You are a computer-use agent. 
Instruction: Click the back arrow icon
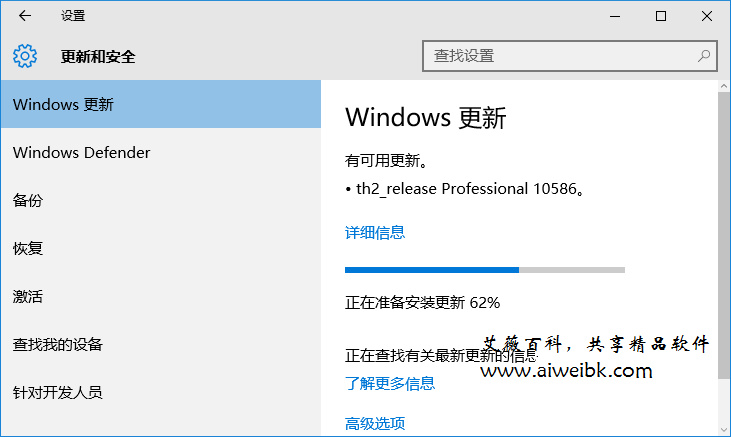pos(25,16)
